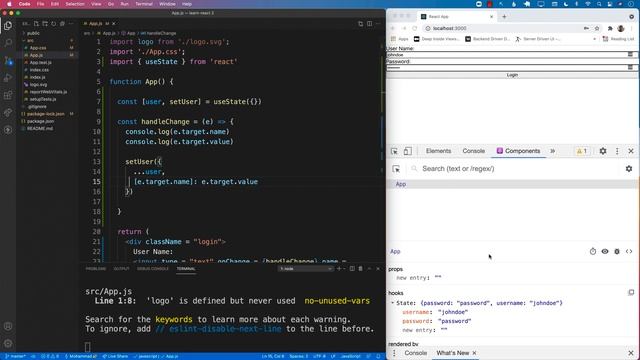Open the Terminal menu in the menu bar
640x360 pixels.
(144, 4)
